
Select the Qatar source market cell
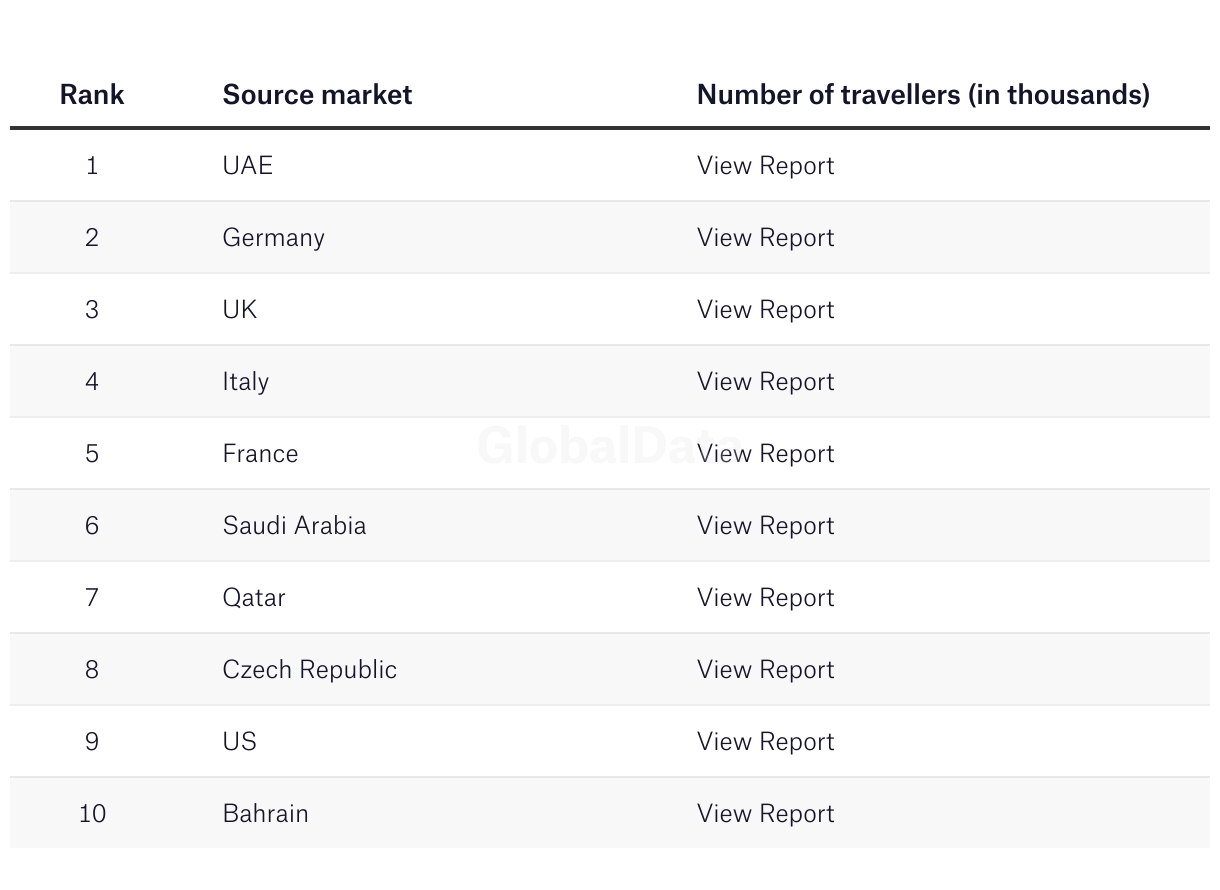[x=254, y=597]
